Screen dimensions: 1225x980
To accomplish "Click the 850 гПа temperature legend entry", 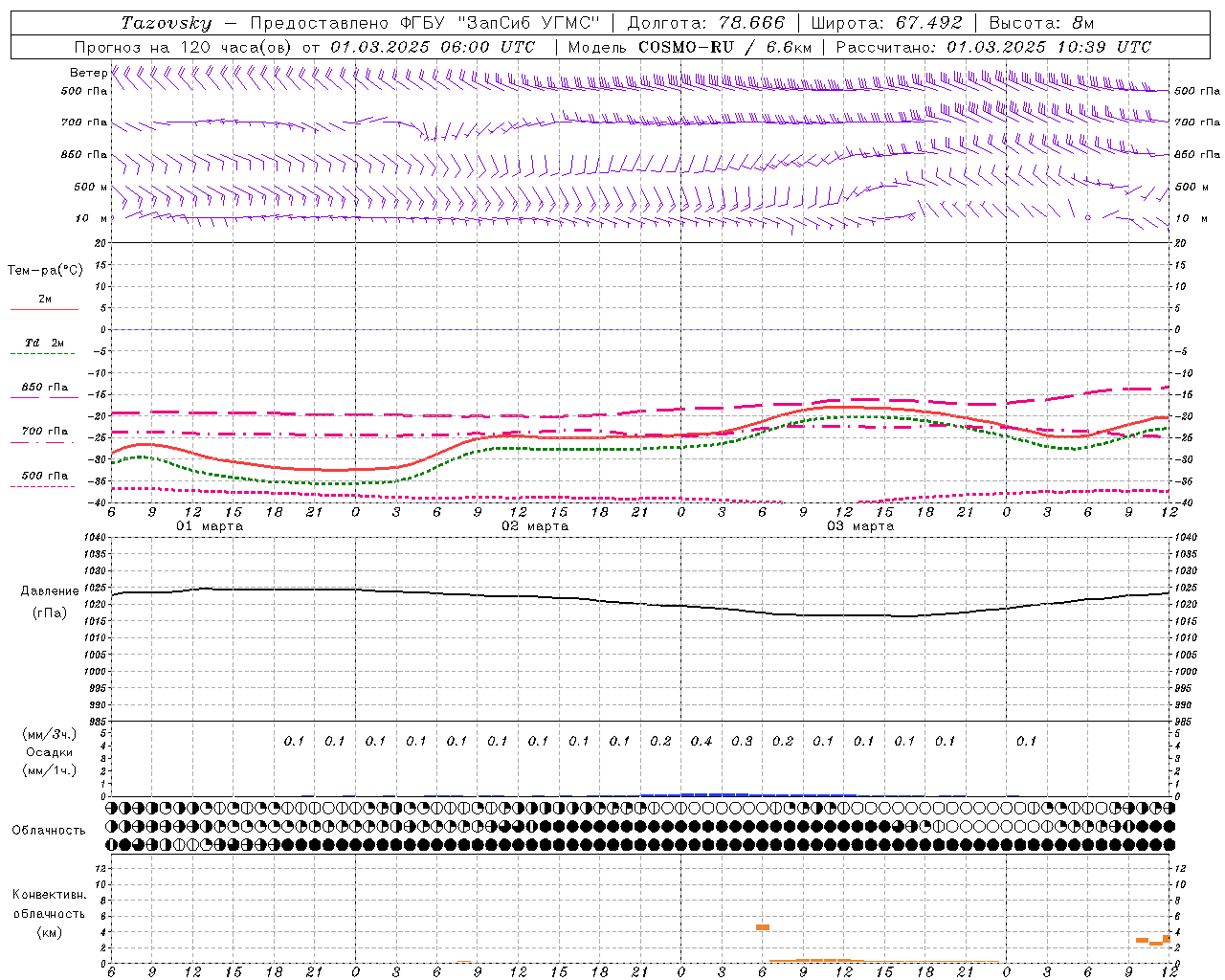I will click(x=44, y=388).
